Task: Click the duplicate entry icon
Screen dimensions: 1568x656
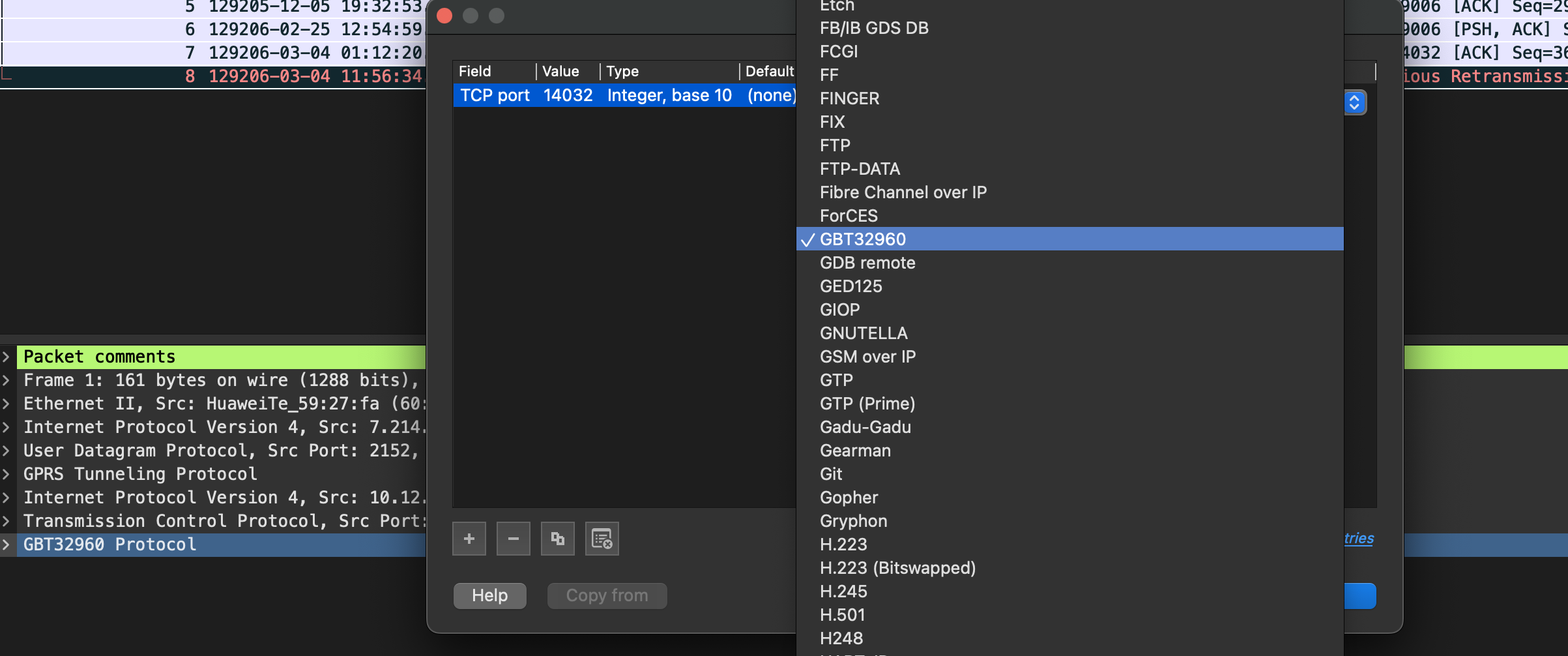Action: point(558,539)
